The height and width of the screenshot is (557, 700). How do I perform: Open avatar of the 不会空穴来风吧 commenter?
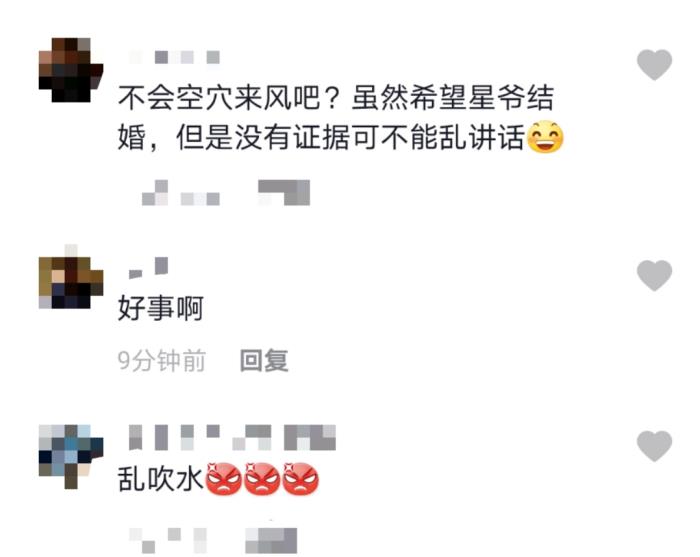point(71,70)
